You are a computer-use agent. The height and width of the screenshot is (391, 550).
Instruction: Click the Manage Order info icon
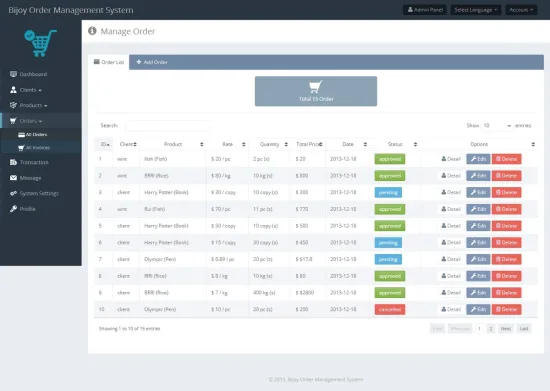[x=92, y=31]
